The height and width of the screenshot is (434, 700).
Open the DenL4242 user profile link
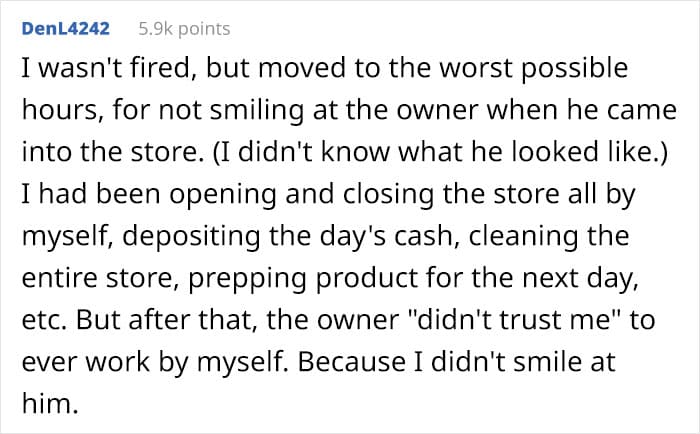click(x=66, y=29)
